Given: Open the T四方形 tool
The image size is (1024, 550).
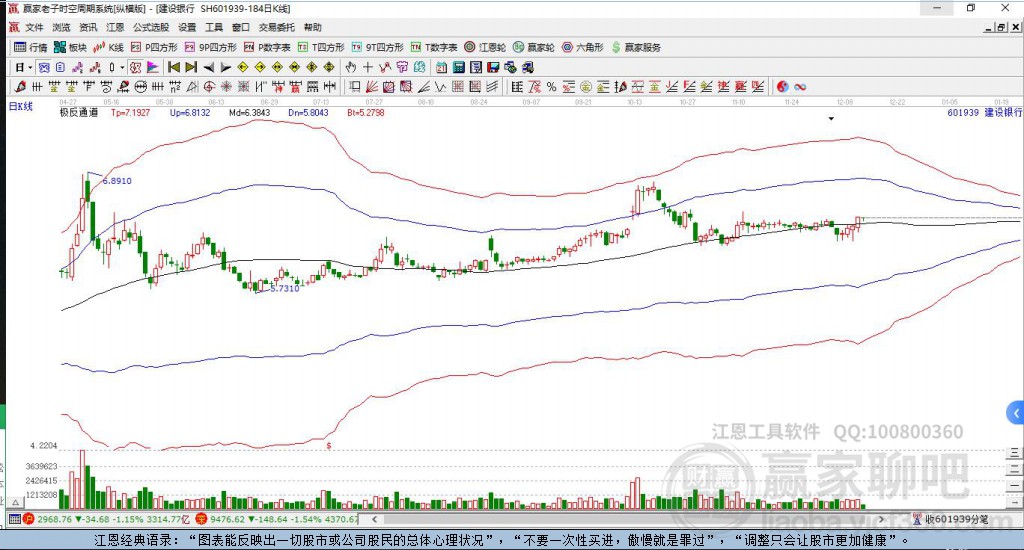Looking at the screenshot, I should (x=321, y=47).
